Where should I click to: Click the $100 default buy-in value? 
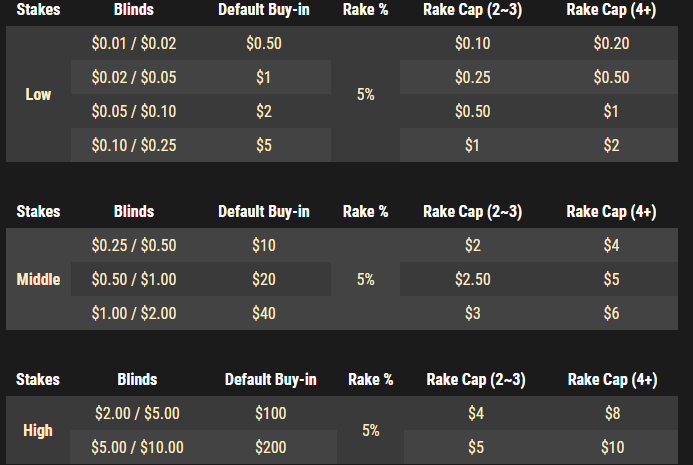(x=270, y=414)
